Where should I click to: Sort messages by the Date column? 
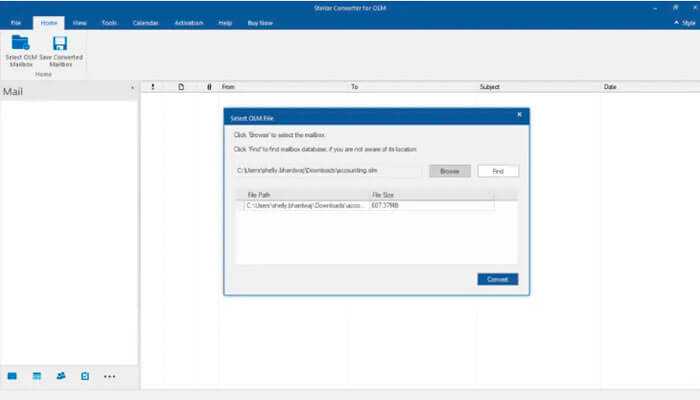[610, 87]
